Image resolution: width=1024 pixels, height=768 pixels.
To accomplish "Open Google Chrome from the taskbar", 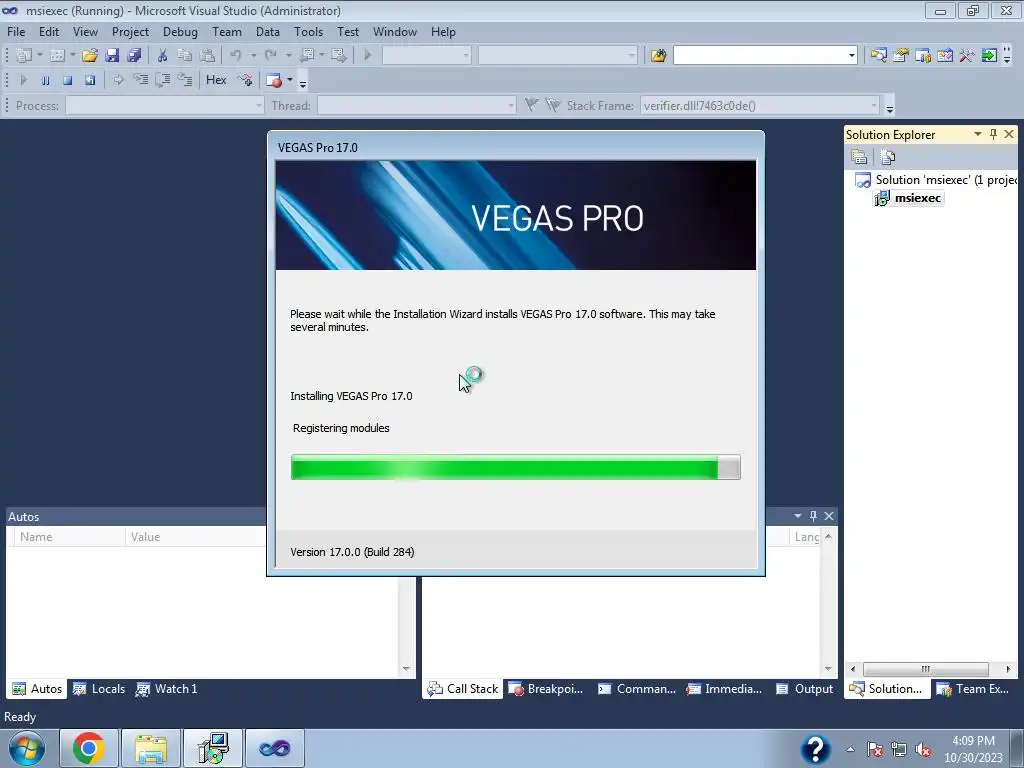I will coord(89,748).
